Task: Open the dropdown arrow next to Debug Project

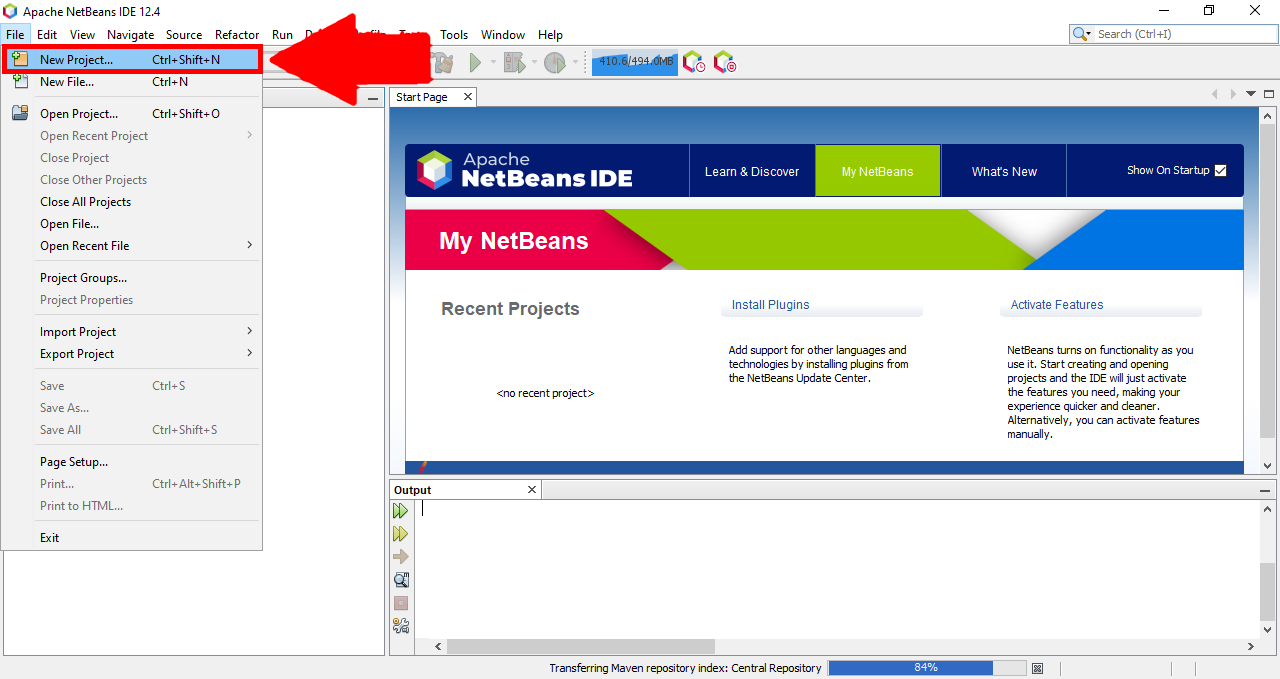Action: tap(534, 63)
